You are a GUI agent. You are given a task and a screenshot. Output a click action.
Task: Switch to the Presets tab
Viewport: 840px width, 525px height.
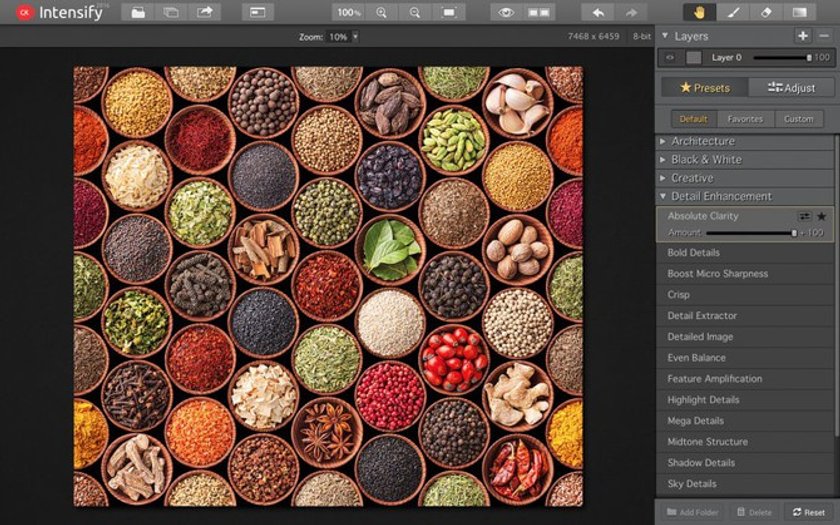[x=704, y=87]
